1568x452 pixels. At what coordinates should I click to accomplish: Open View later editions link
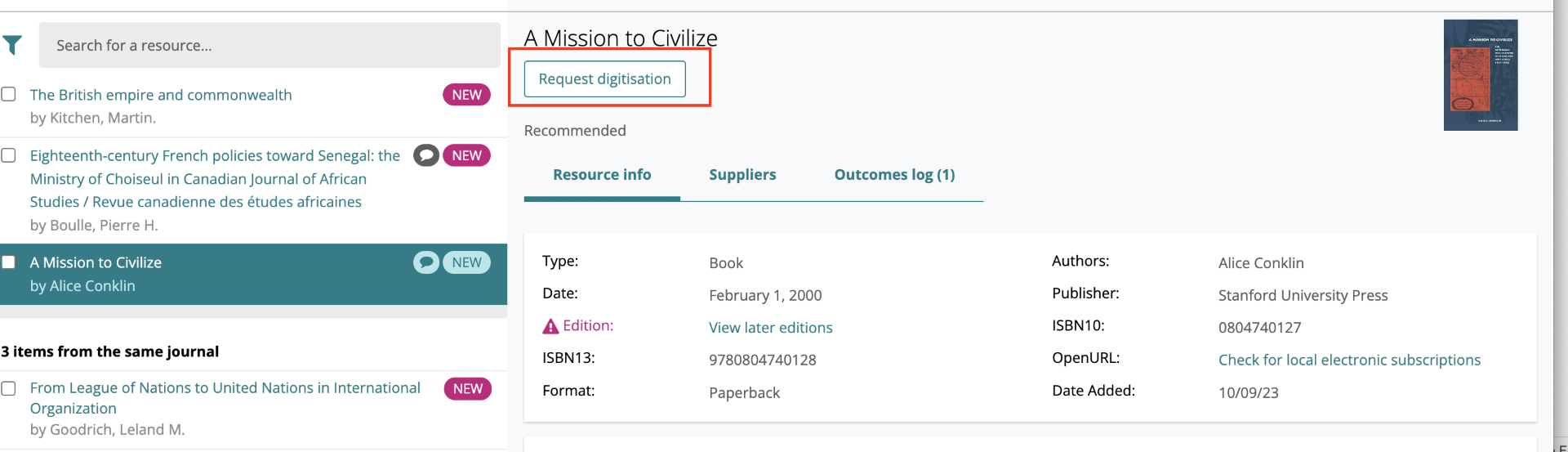pos(771,328)
